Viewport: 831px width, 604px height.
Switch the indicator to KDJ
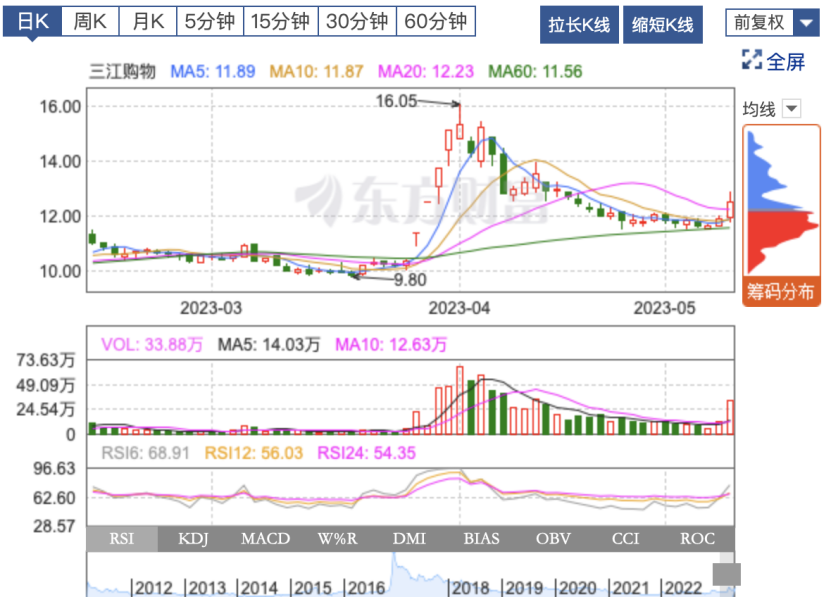click(x=194, y=539)
